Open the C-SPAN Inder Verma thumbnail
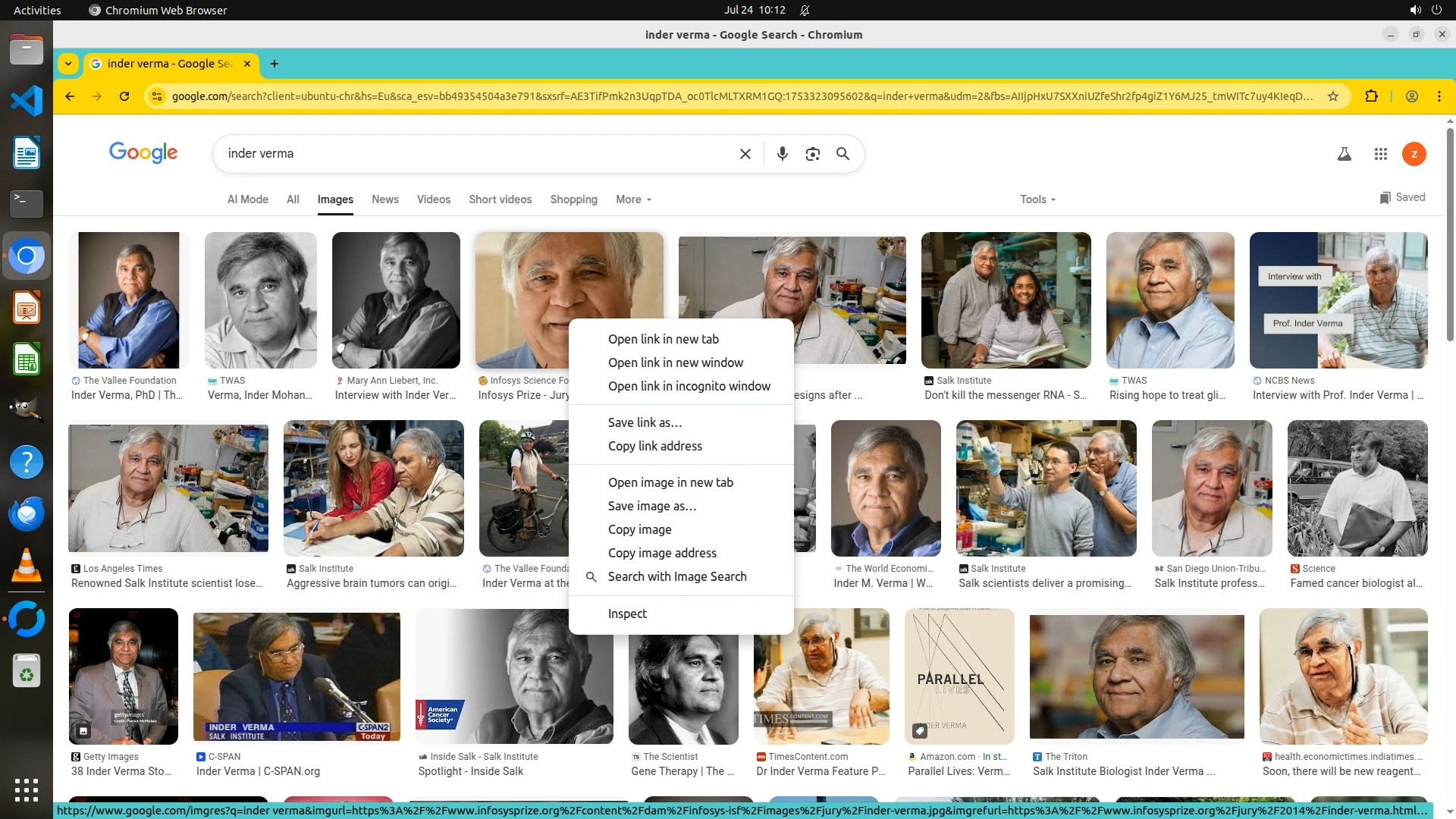This screenshot has width=1456, height=819. (x=296, y=676)
